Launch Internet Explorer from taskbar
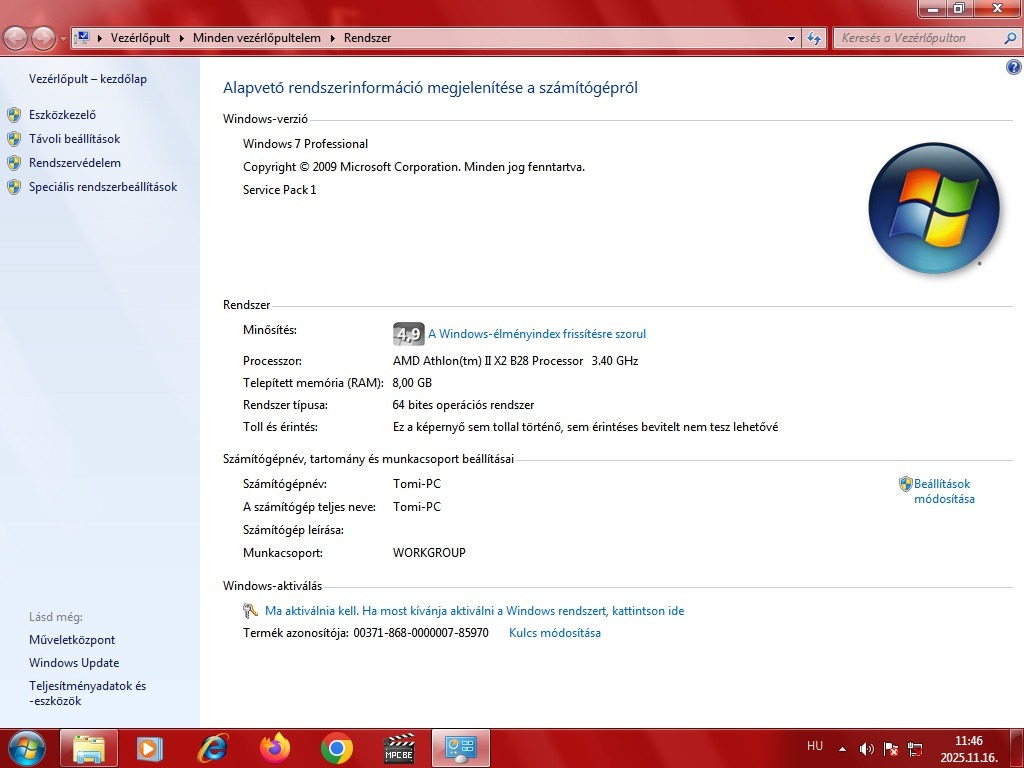Viewport: 1024px width, 768px height. 213,748
